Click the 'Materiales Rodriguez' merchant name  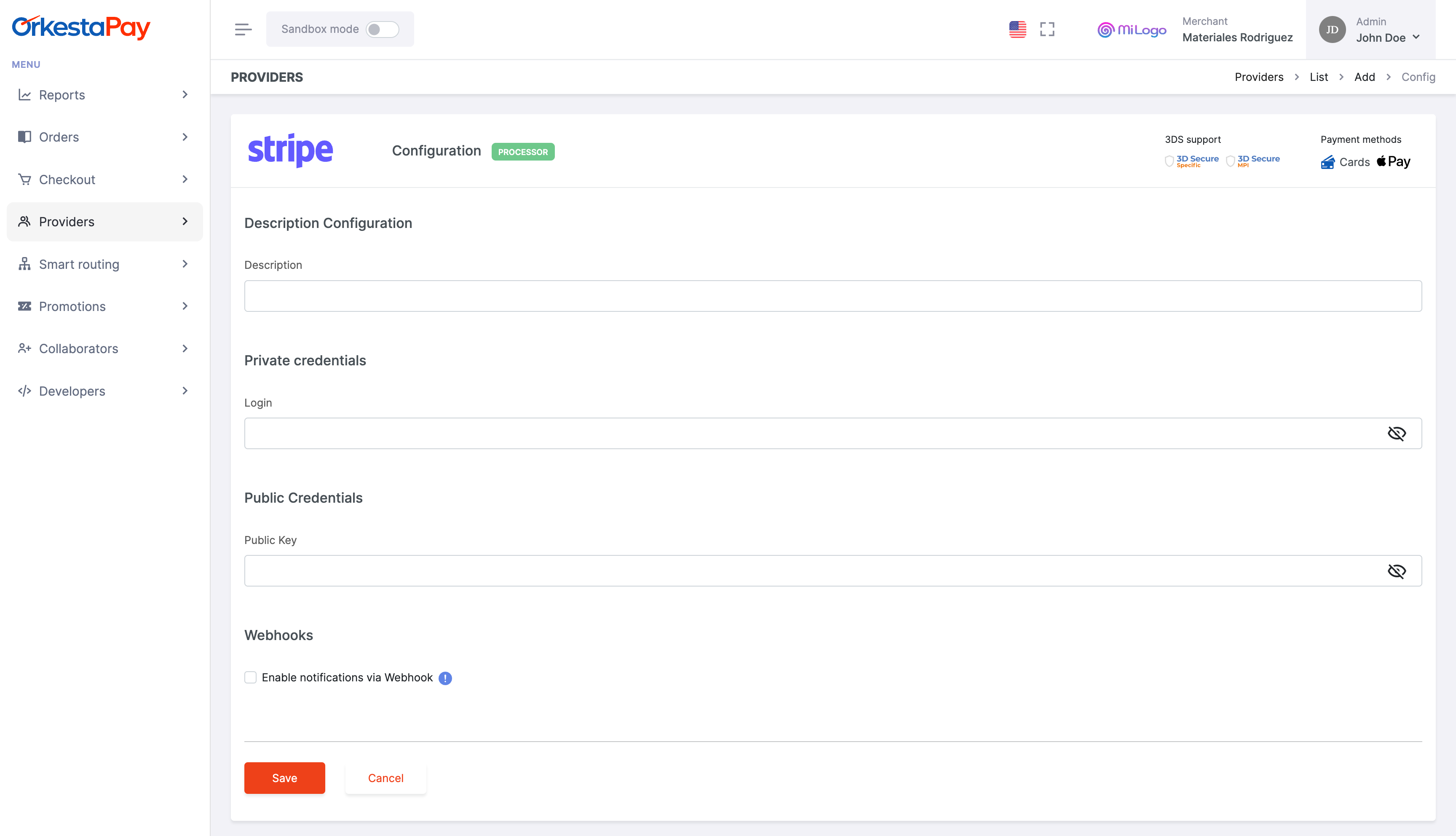(x=1237, y=38)
